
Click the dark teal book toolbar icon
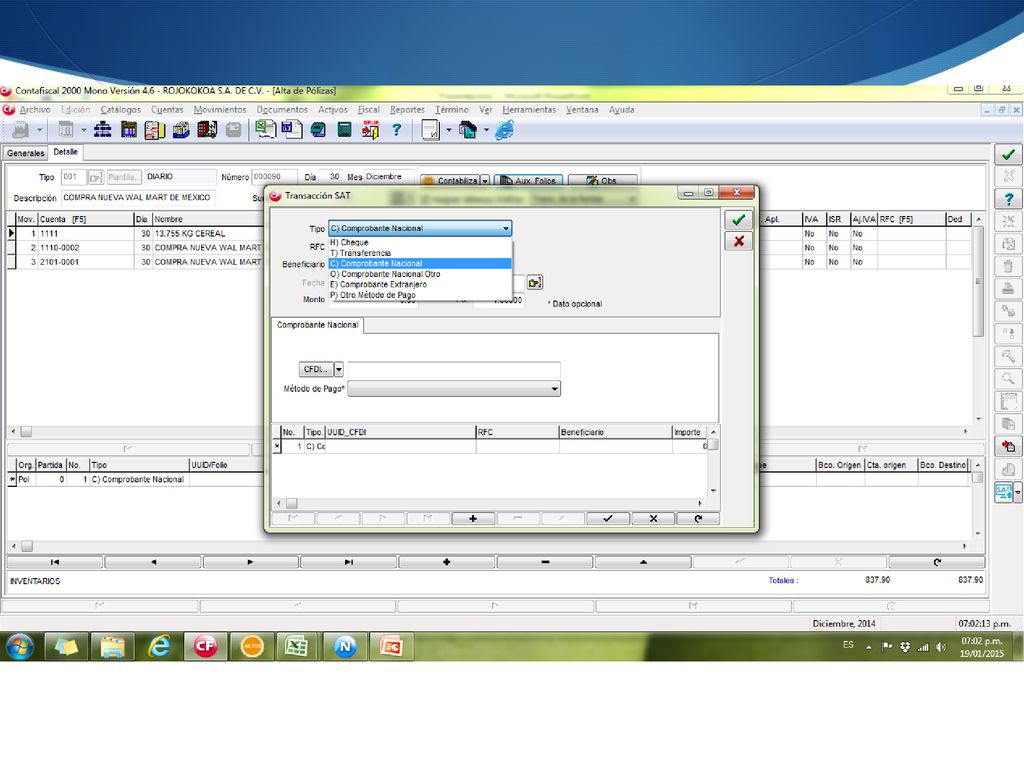pyautogui.click(x=318, y=130)
